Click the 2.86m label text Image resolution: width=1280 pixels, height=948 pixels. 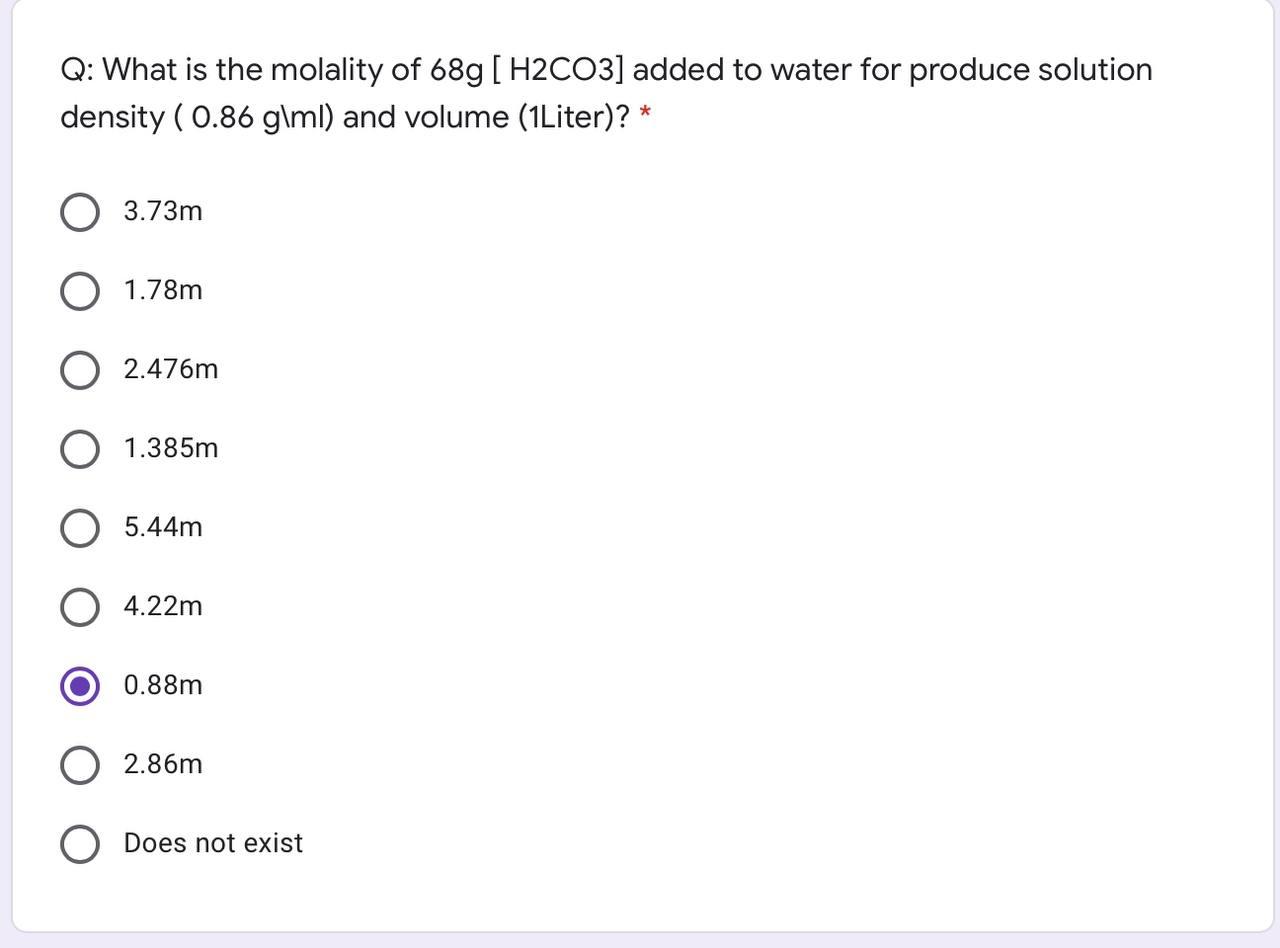[x=161, y=764]
